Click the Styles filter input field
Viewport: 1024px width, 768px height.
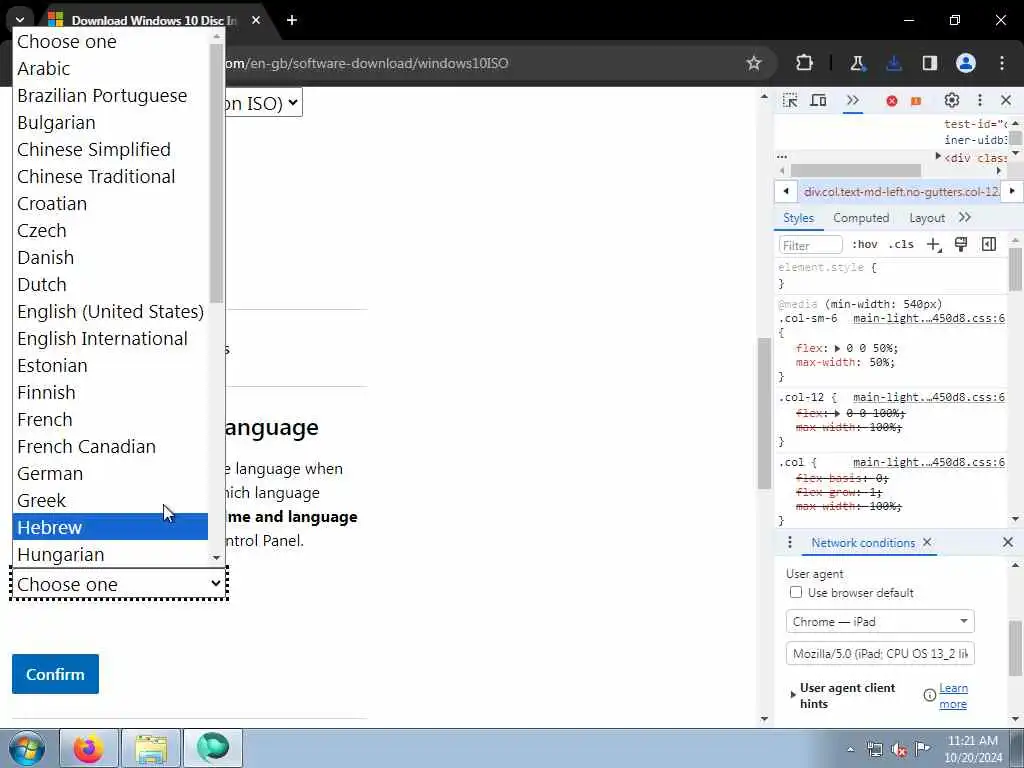[x=810, y=245]
